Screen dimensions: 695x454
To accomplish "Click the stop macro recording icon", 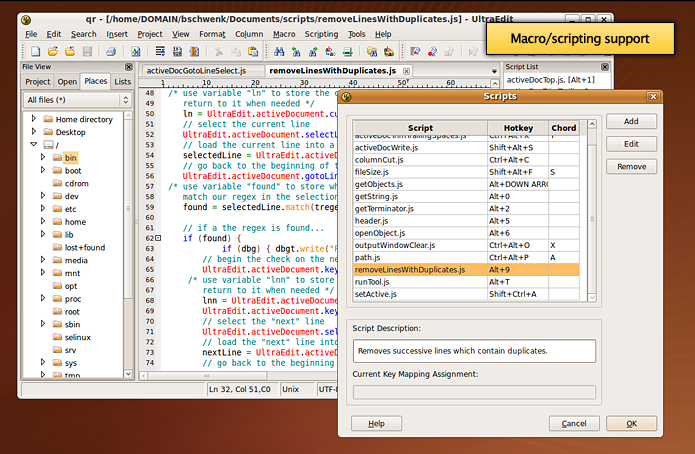I will [432, 52].
